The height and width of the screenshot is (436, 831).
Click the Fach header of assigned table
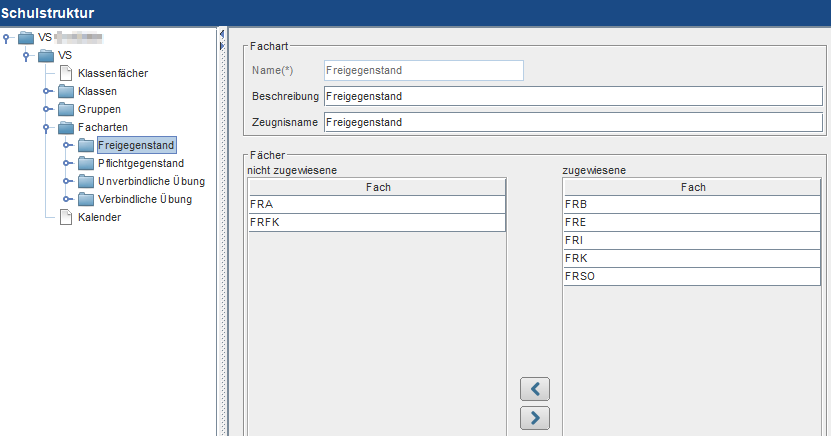pyautogui.click(x=692, y=187)
